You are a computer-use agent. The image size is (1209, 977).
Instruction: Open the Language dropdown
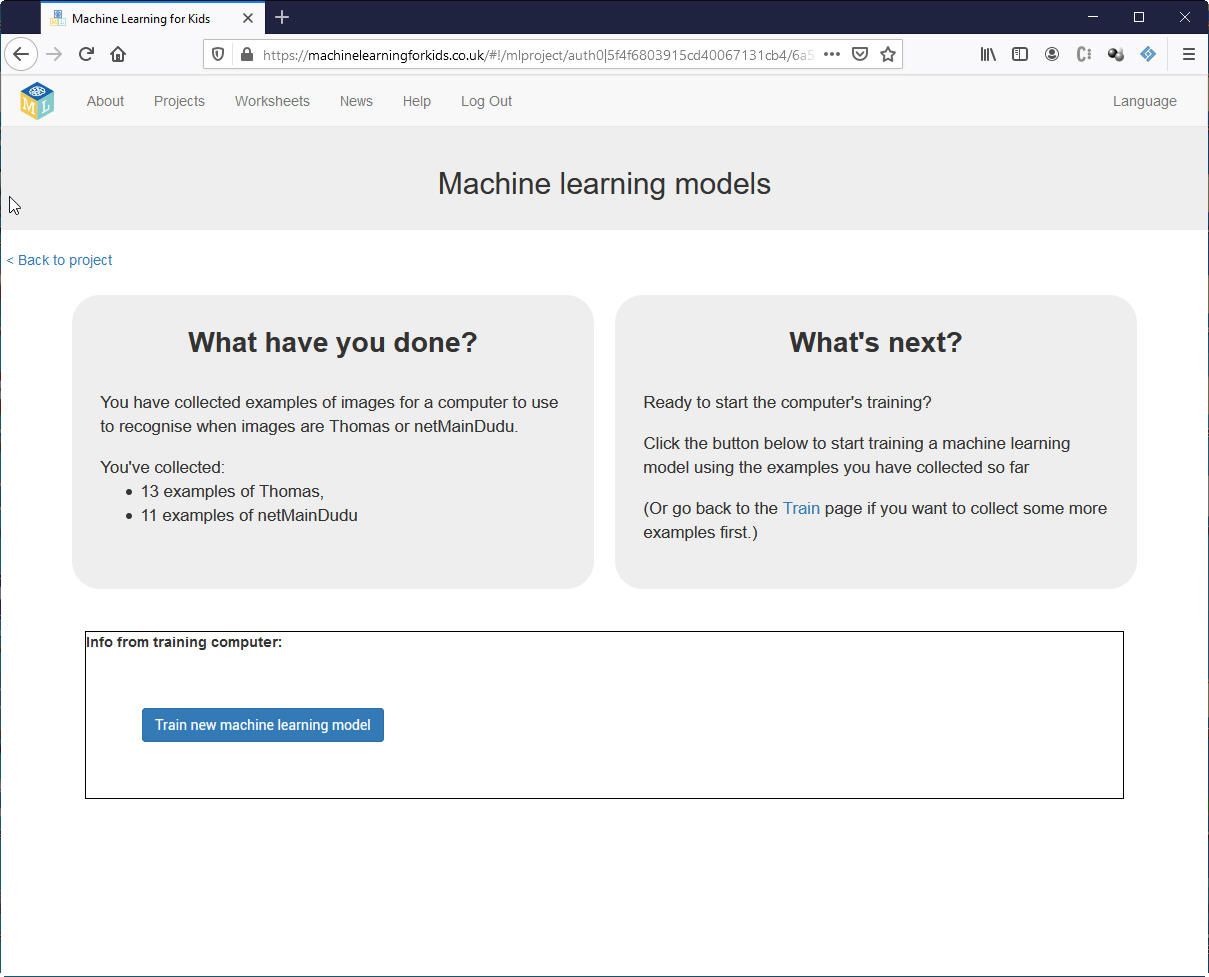click(1144, 101)
